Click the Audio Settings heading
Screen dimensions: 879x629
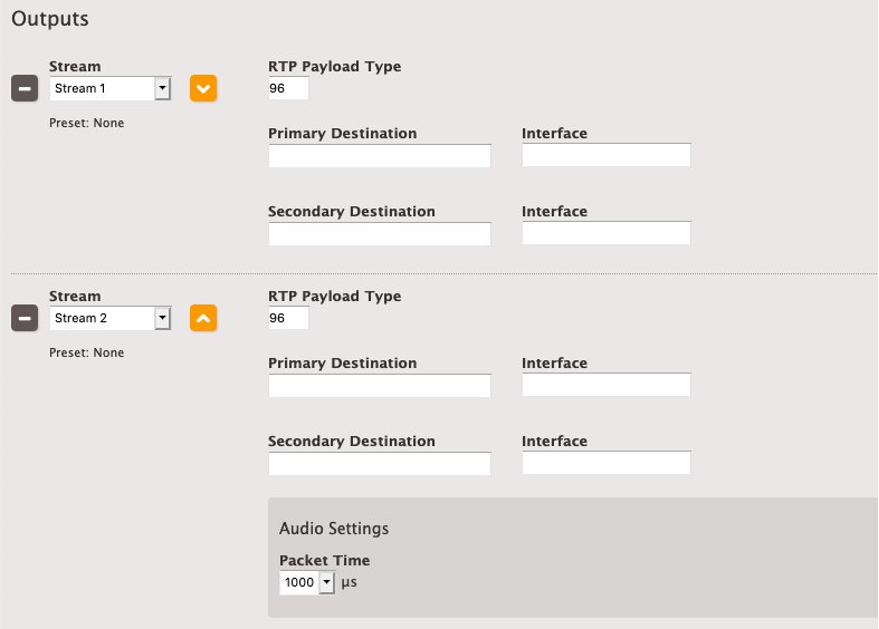[334, 528]
